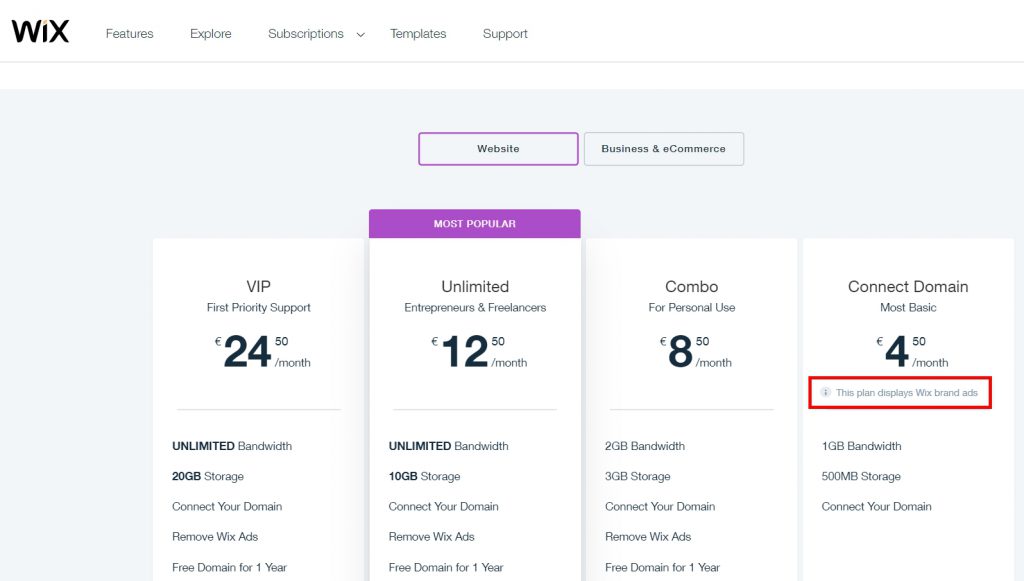Select the Website plans tab
Image resolution: width=1024 pixels, height=581 pixels.
[498, 149]
